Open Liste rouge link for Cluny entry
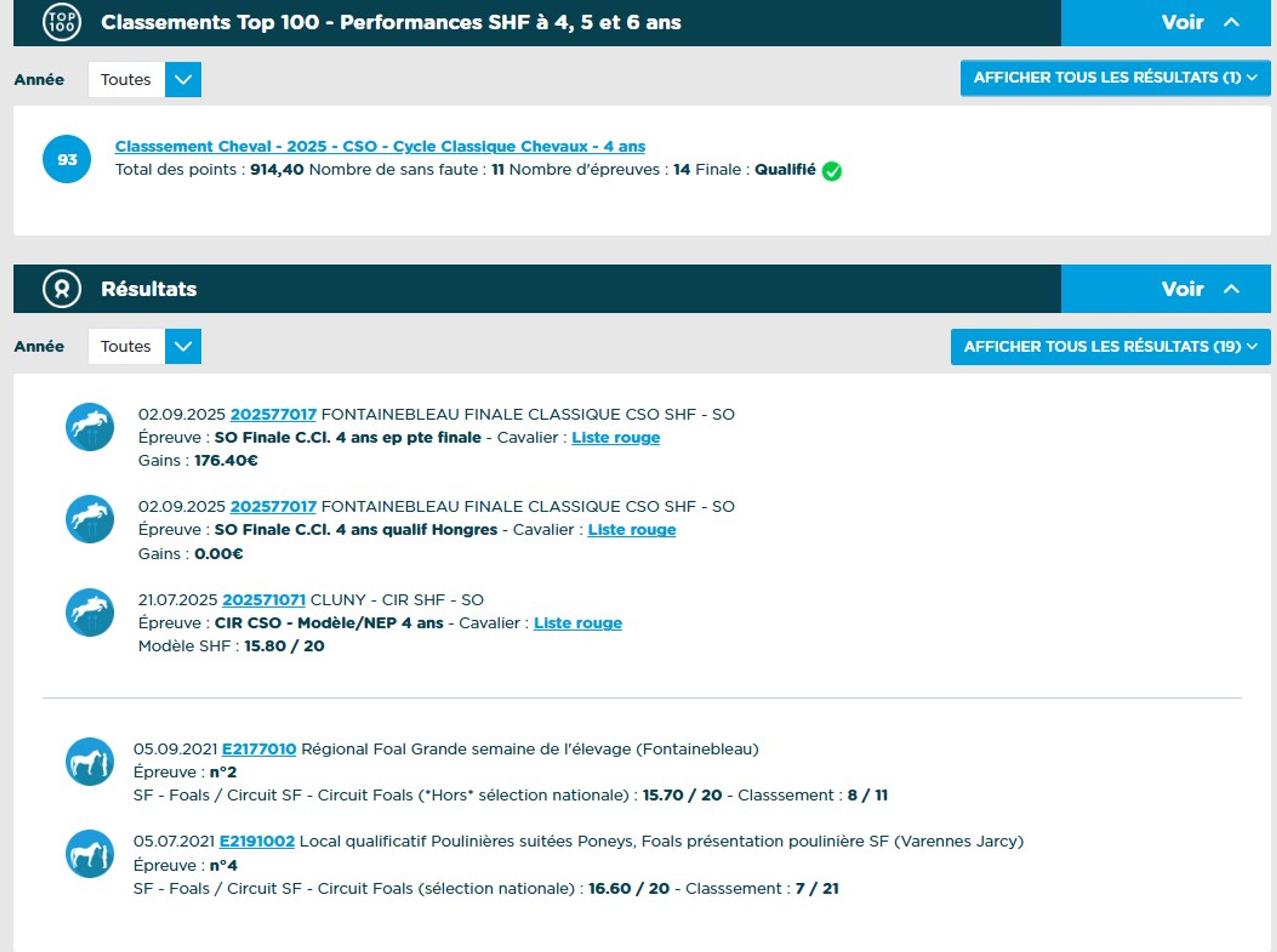The image size is (1277, 952). 577,623
